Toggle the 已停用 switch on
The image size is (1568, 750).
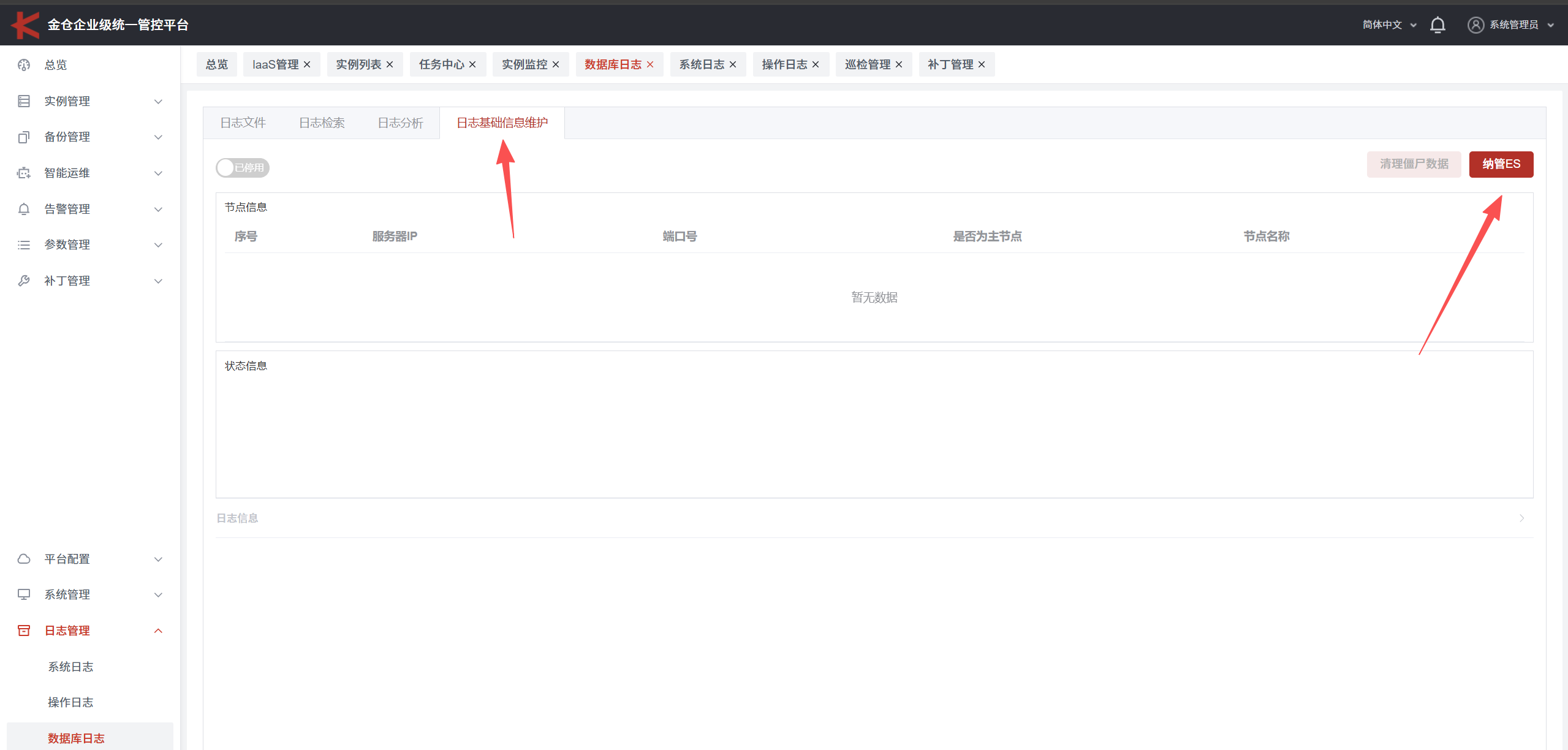point(242,168)
